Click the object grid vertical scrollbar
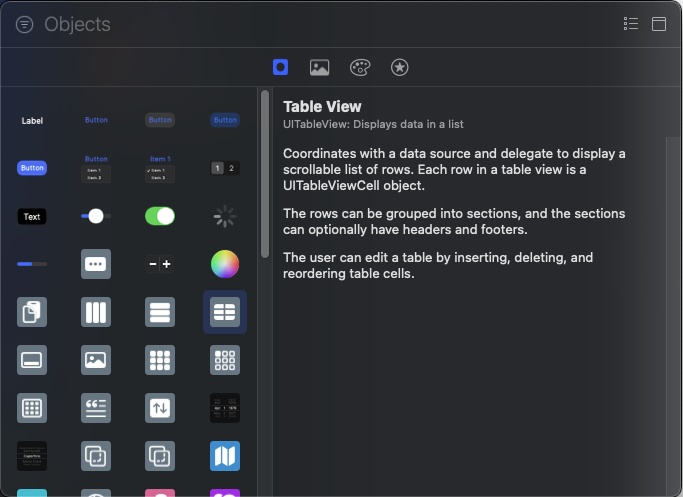 [265, 174]
